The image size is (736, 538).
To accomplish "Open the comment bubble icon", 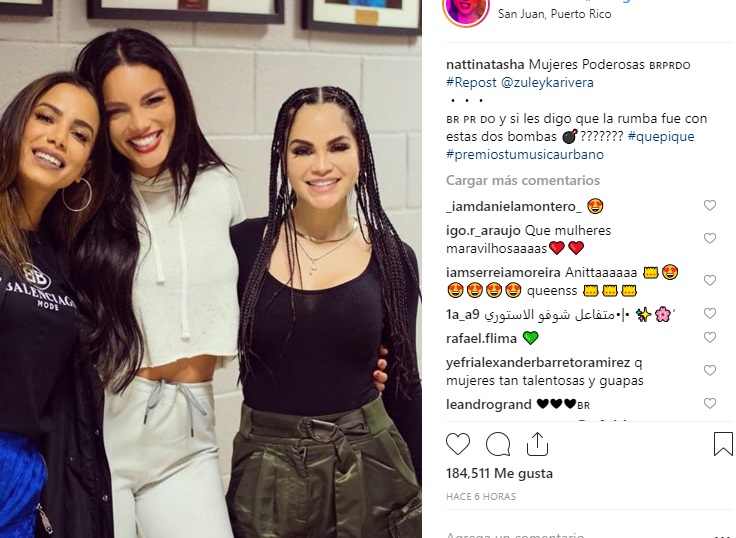I will point(498,444).
